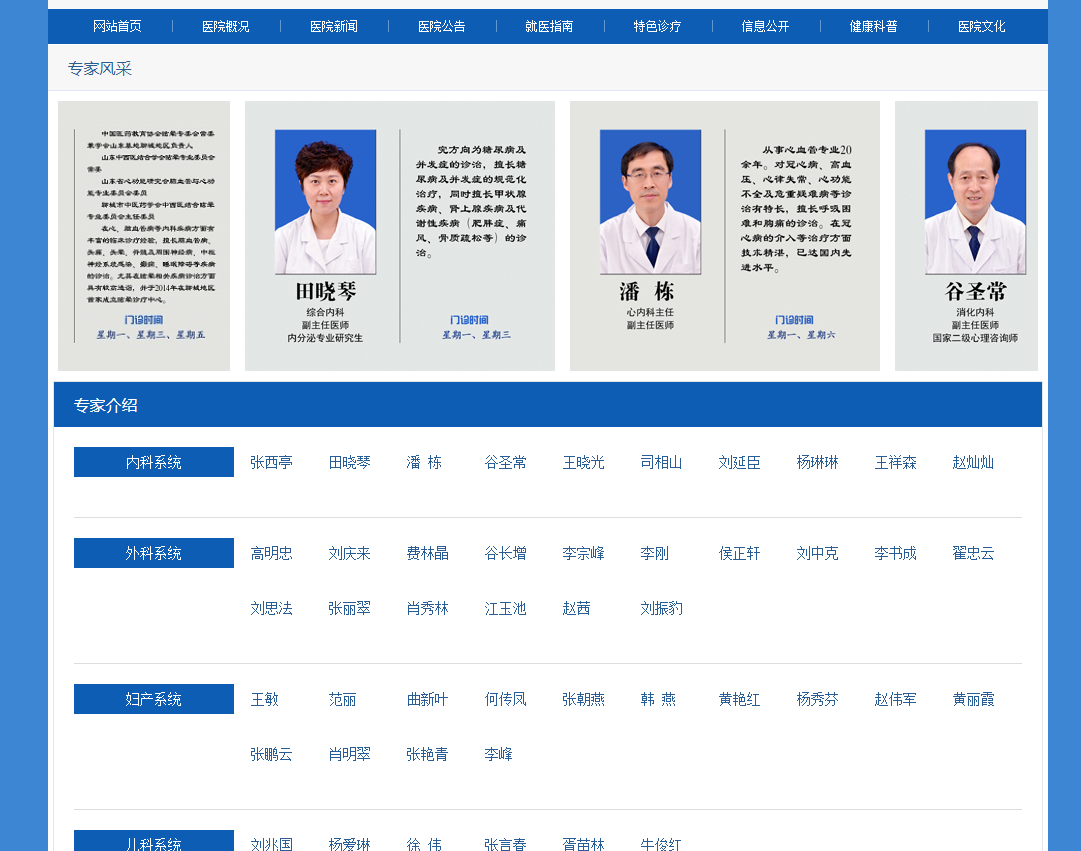Click doctor 王敏 link
Viewport: 1081px width, 851px height.
click(x=265, y=699)
